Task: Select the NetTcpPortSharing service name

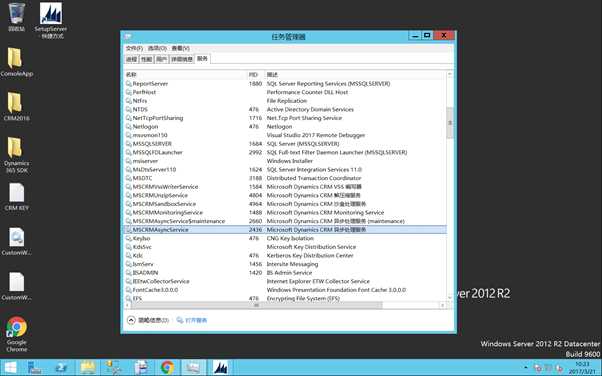Action: click(x=158, y=118)
